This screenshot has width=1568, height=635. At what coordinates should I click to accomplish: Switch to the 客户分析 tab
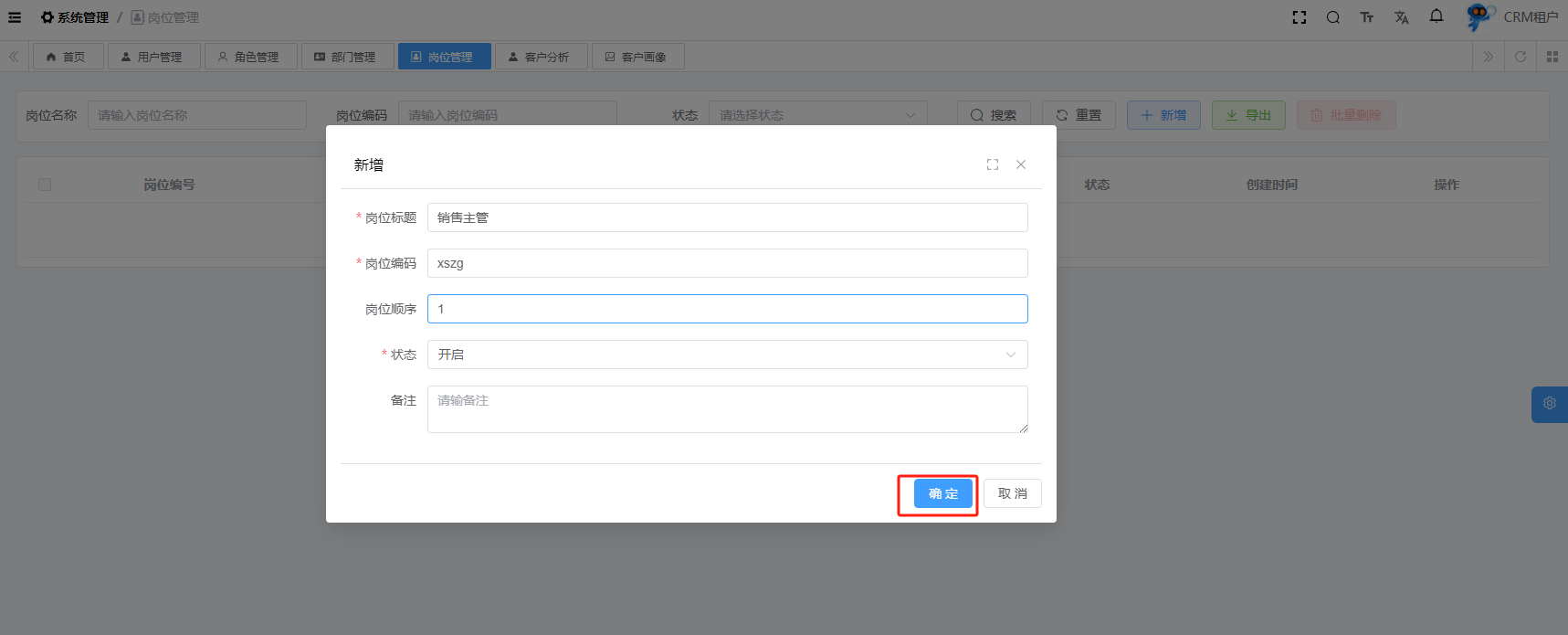pos(541,57)
